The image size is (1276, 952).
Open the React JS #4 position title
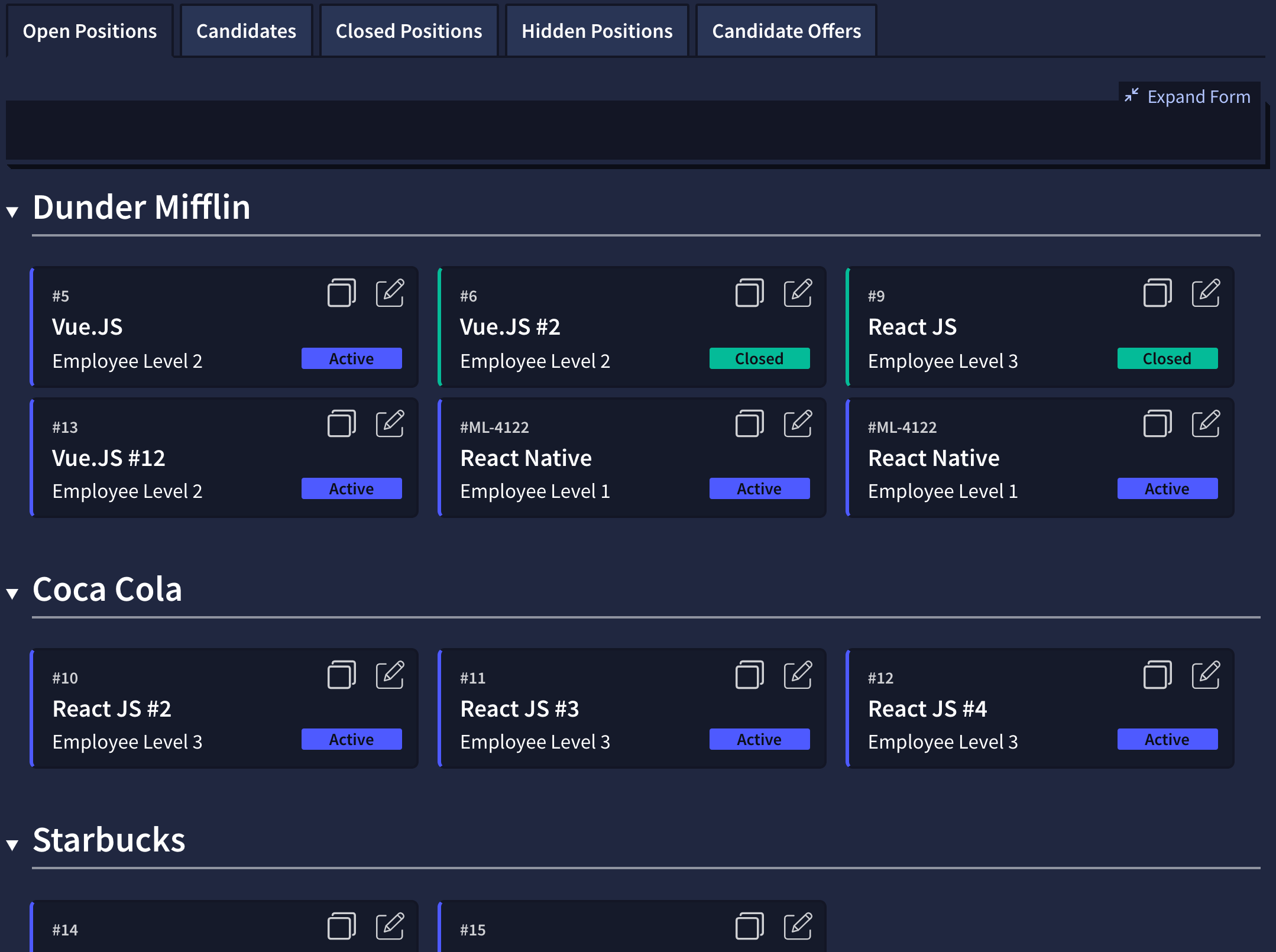tap(928, 709)
